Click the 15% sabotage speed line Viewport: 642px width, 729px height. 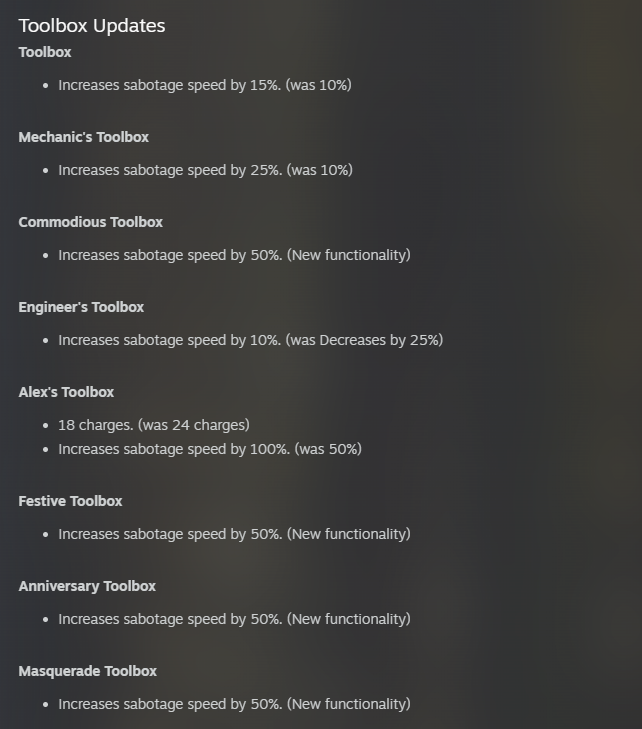point(205,86)
